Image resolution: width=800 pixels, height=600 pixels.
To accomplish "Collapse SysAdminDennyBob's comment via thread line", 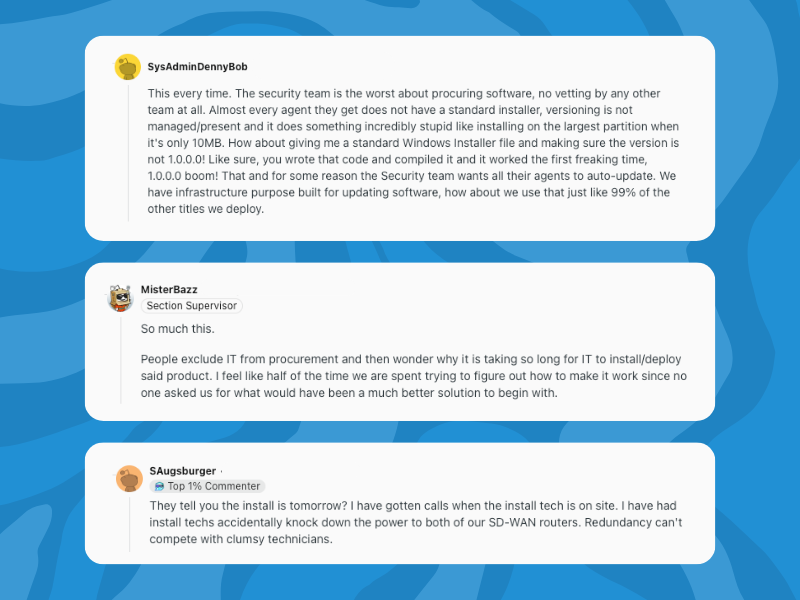I will point(128,153).
